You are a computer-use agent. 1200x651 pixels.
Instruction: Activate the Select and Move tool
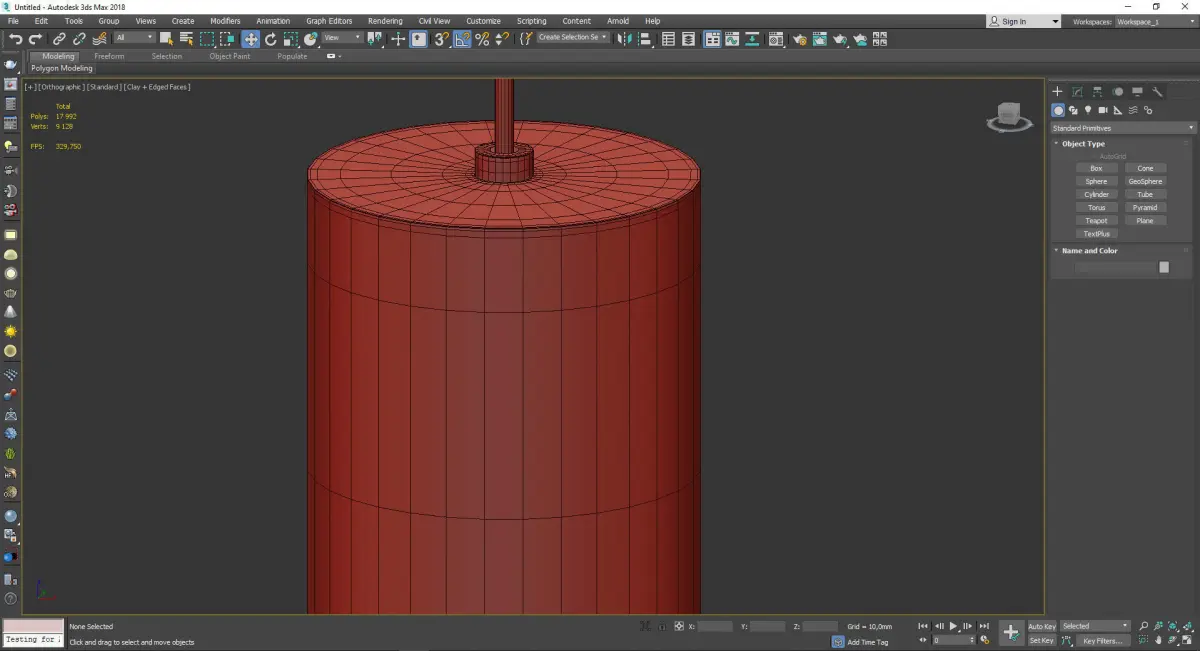(250, 39)
